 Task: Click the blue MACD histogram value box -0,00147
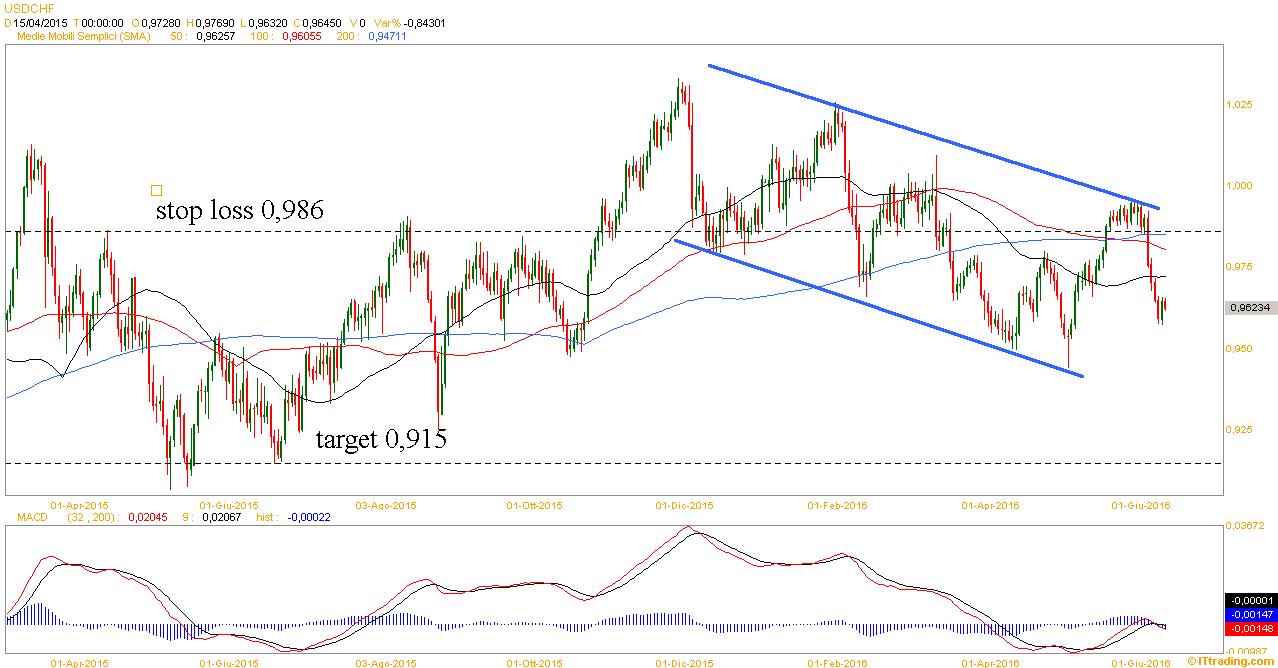tap(1250, 614)
